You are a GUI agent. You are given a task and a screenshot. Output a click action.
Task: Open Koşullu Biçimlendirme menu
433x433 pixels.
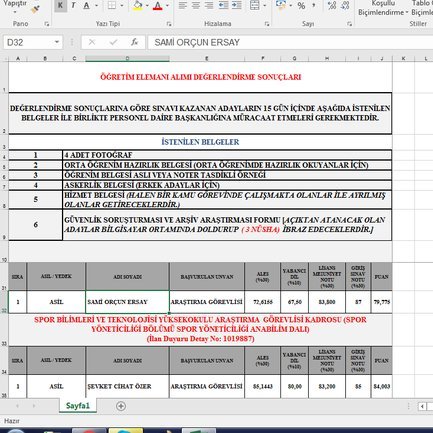[382, 8]
